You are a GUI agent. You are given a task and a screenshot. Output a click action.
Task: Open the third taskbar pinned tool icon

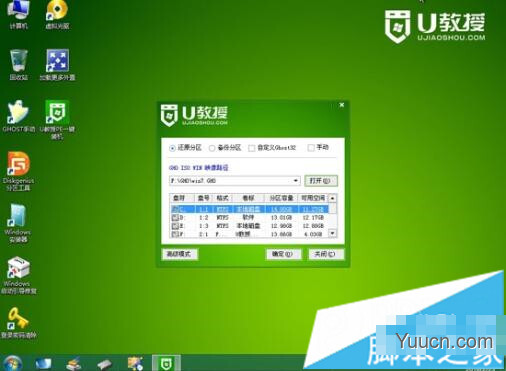(74, 363)
